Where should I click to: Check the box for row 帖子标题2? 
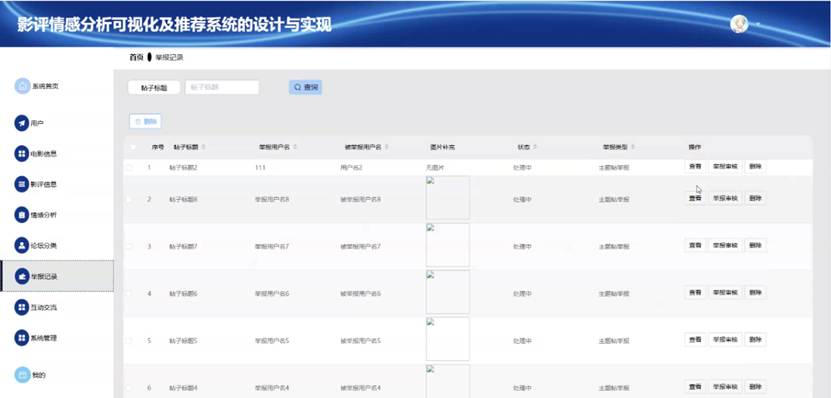tap(130, 167)
